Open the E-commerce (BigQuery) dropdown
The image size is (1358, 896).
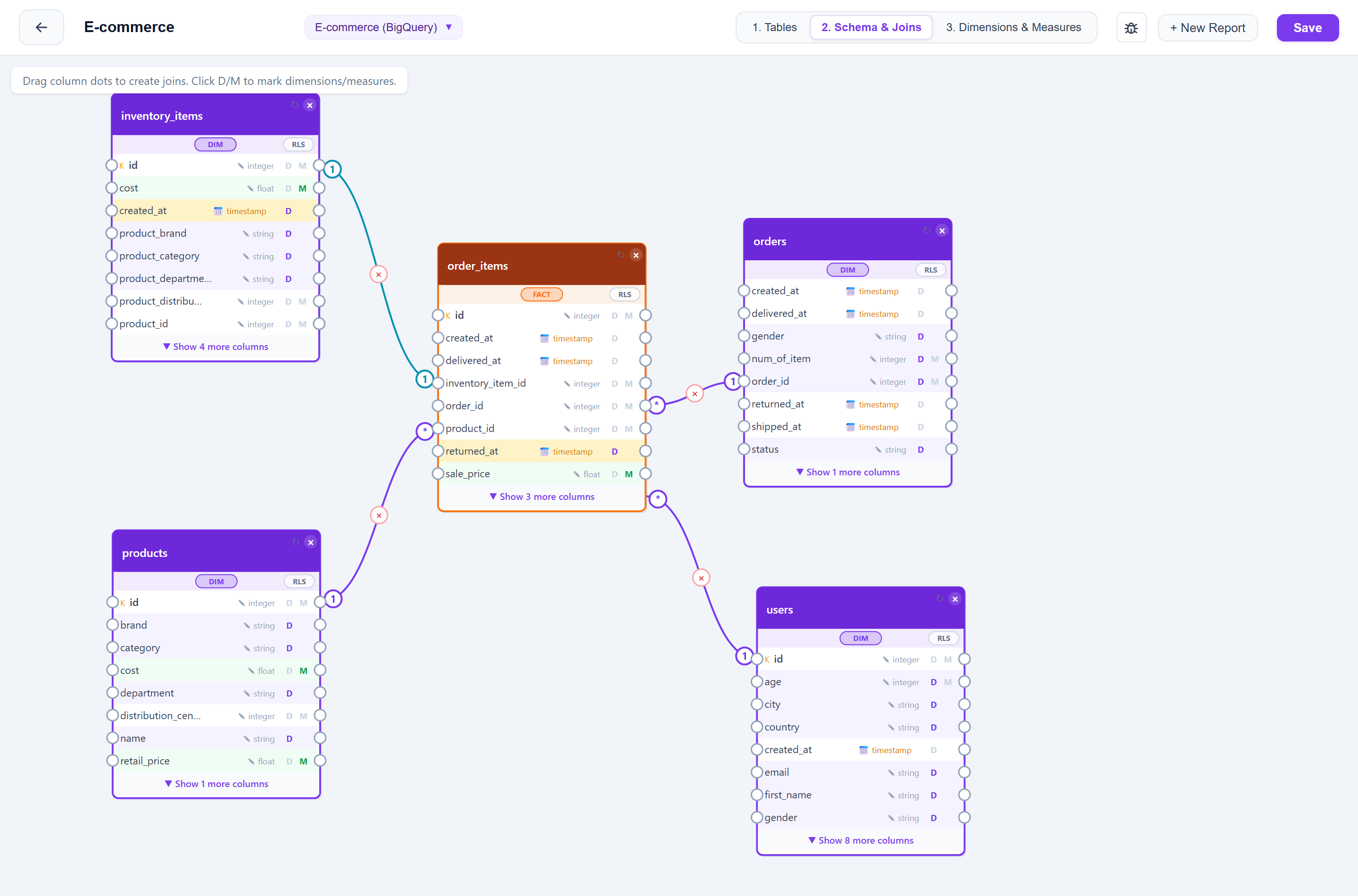point(383,27)
